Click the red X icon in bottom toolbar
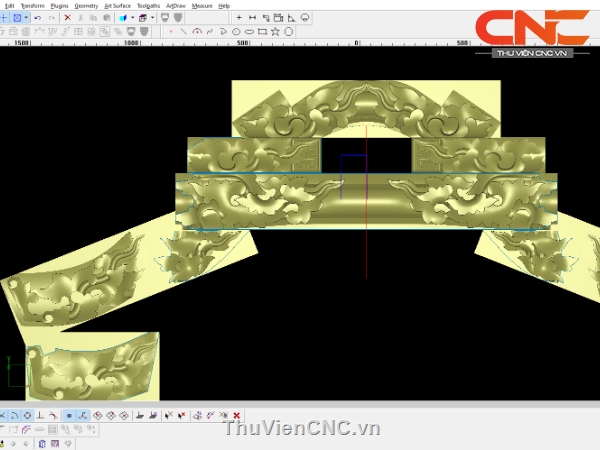Image resolution: width=600 pixels, height=450 pixels. (x=237, y=415)
